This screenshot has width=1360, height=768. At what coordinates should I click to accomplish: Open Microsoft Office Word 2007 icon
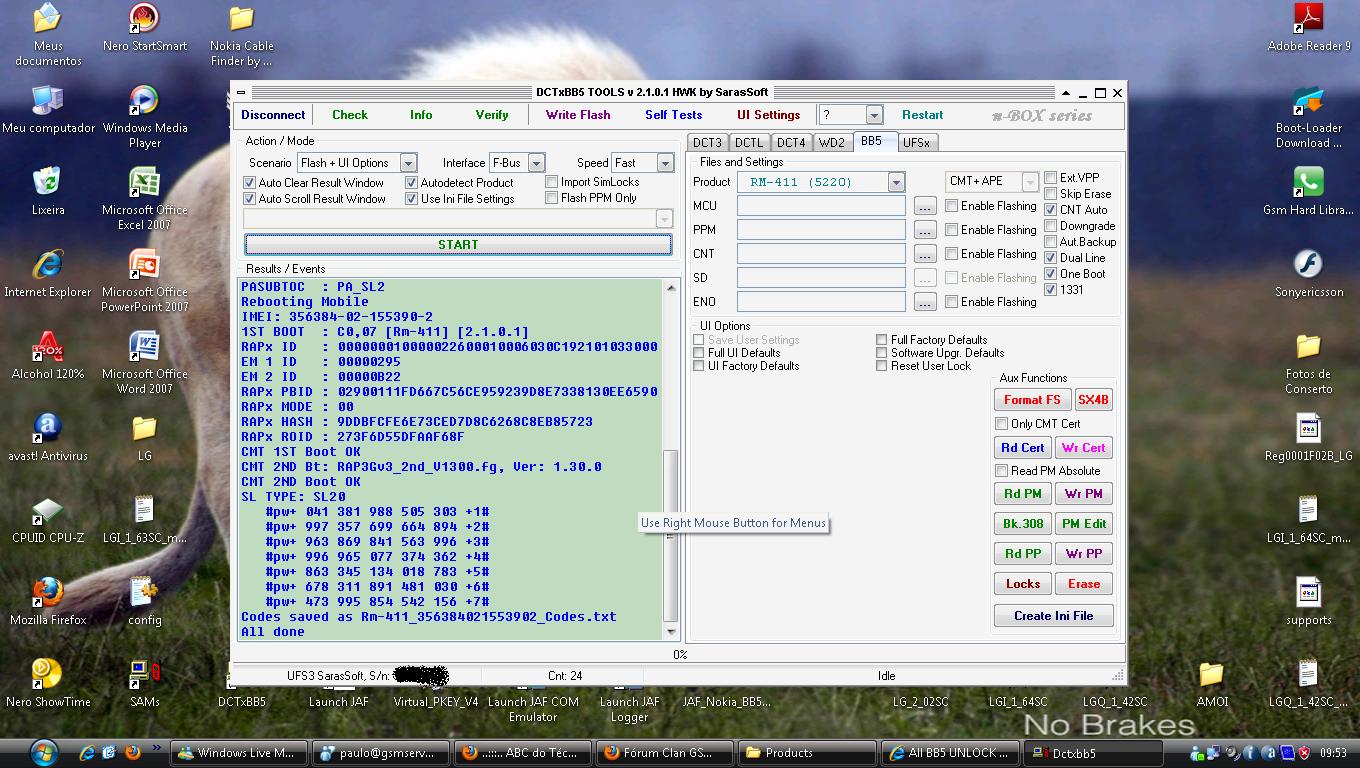(x=144, y=363)
